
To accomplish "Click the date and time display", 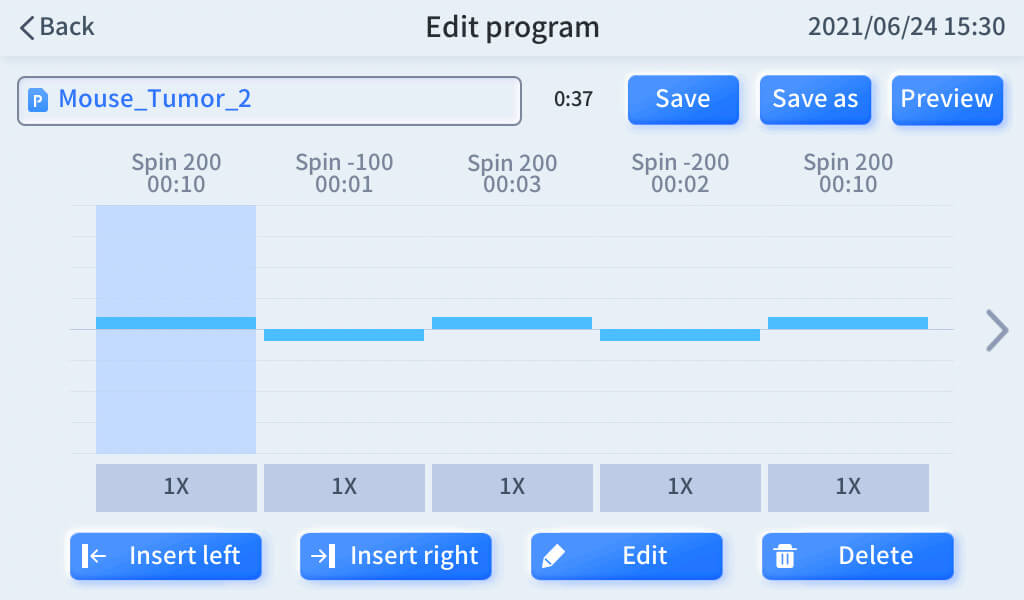I will tap(906, 27).
